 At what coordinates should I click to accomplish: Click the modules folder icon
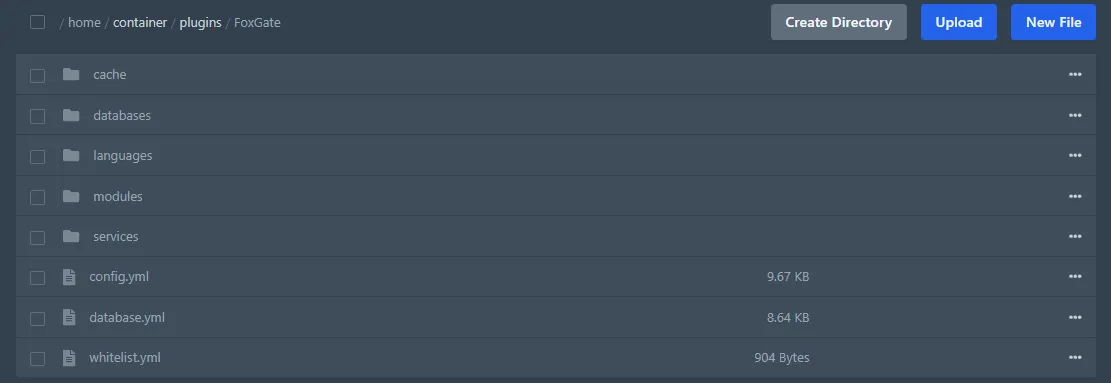[71, 196]
